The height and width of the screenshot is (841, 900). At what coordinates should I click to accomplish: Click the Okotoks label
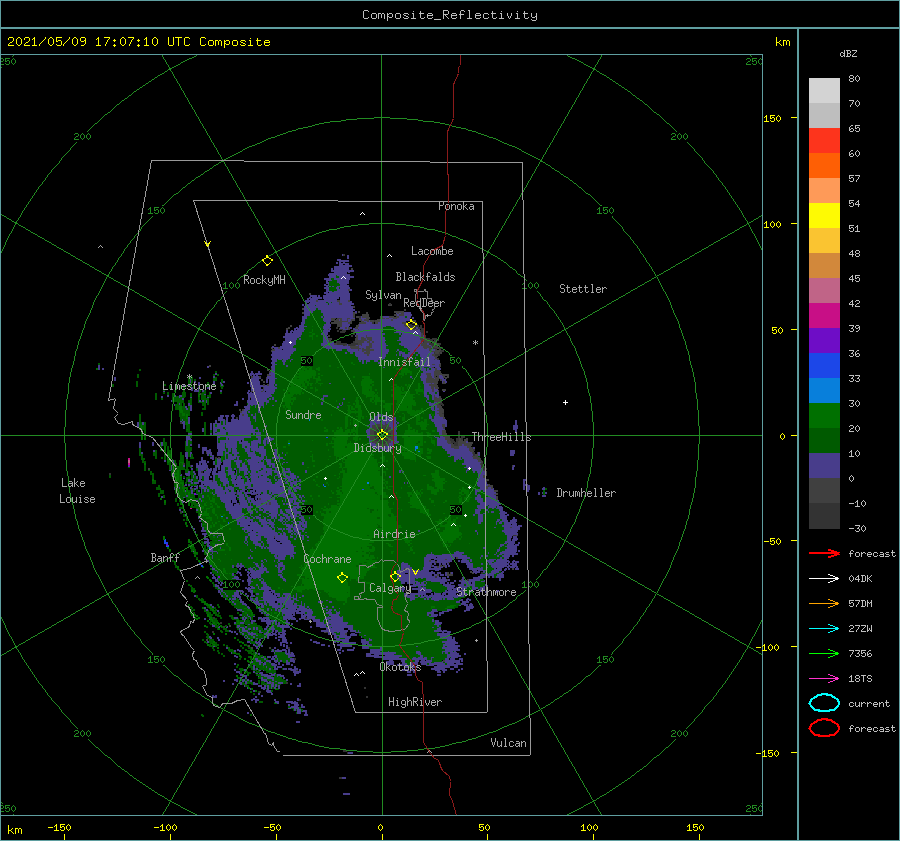(x=400, y=667)
